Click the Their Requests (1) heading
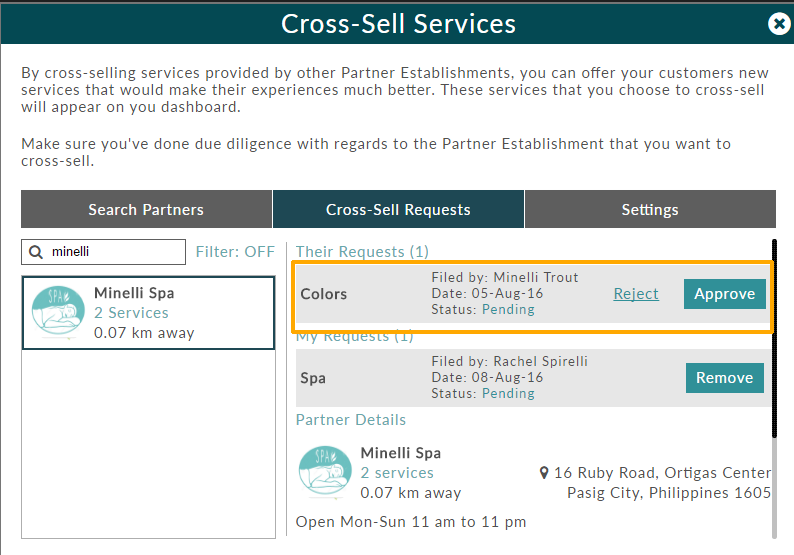 click(x=362, y=252)
